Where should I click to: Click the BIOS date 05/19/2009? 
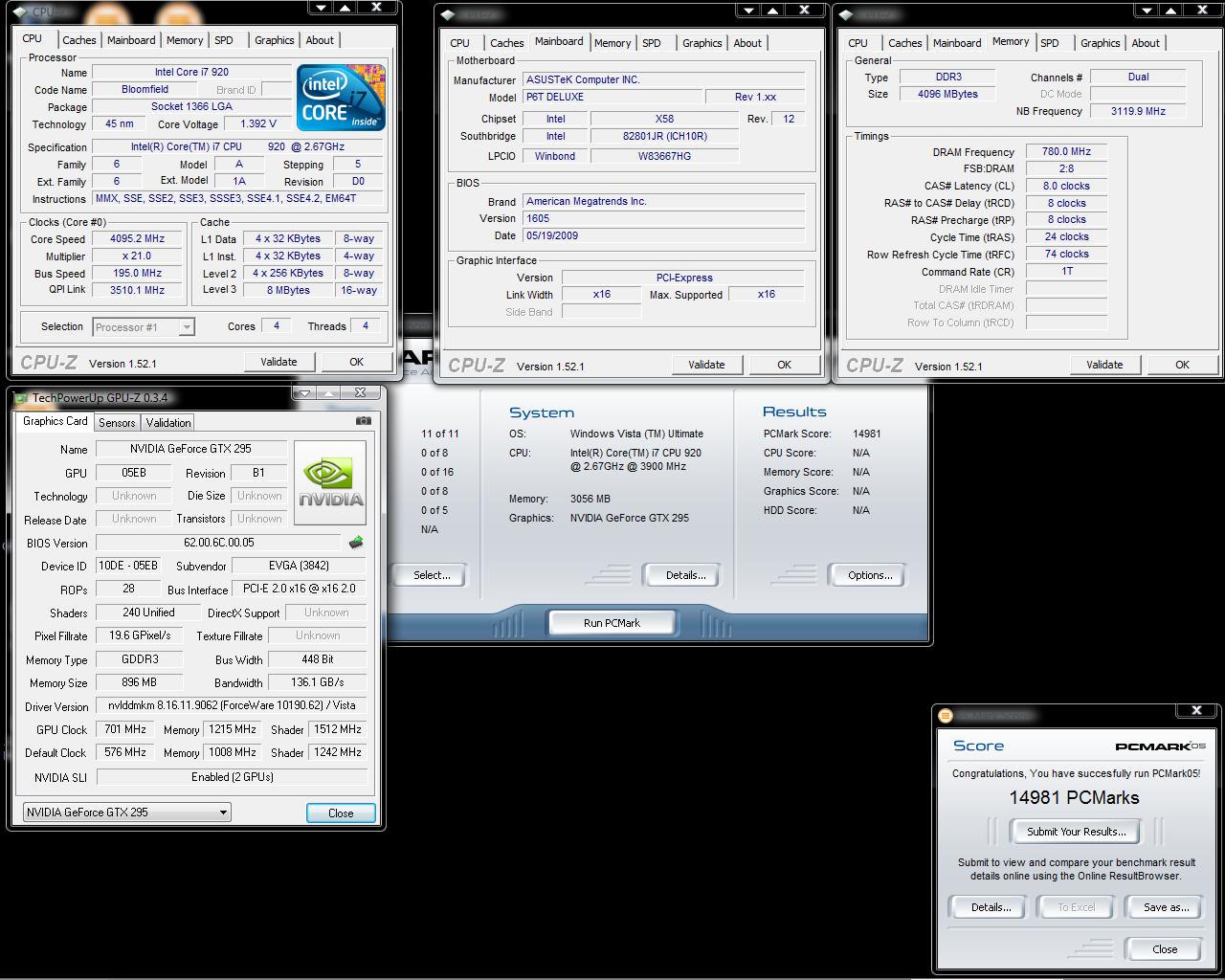point(664,235)
